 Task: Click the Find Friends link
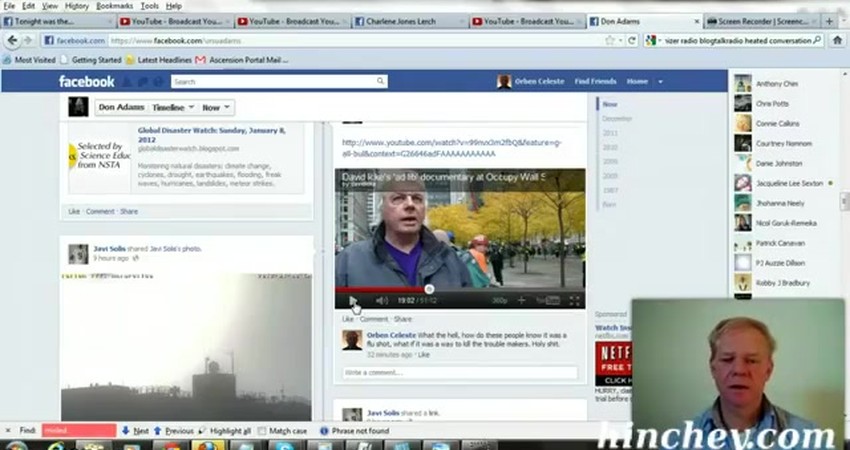(x=595, y=82)
